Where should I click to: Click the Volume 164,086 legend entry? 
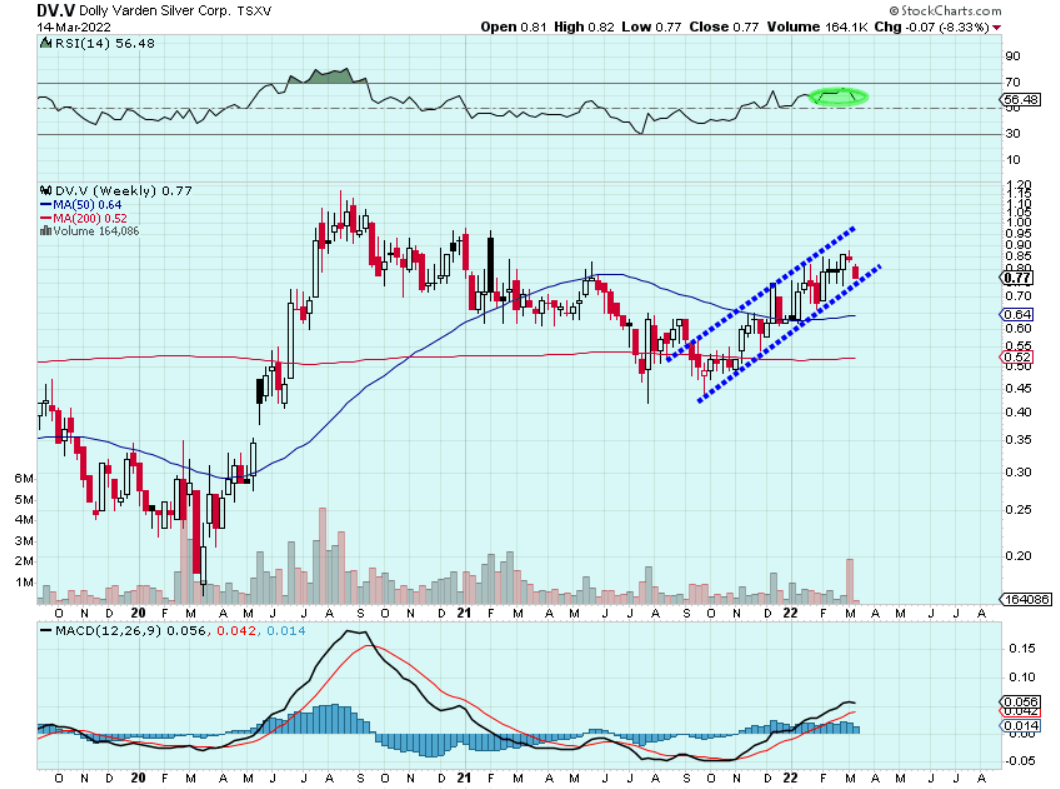(x=96, y=231)
